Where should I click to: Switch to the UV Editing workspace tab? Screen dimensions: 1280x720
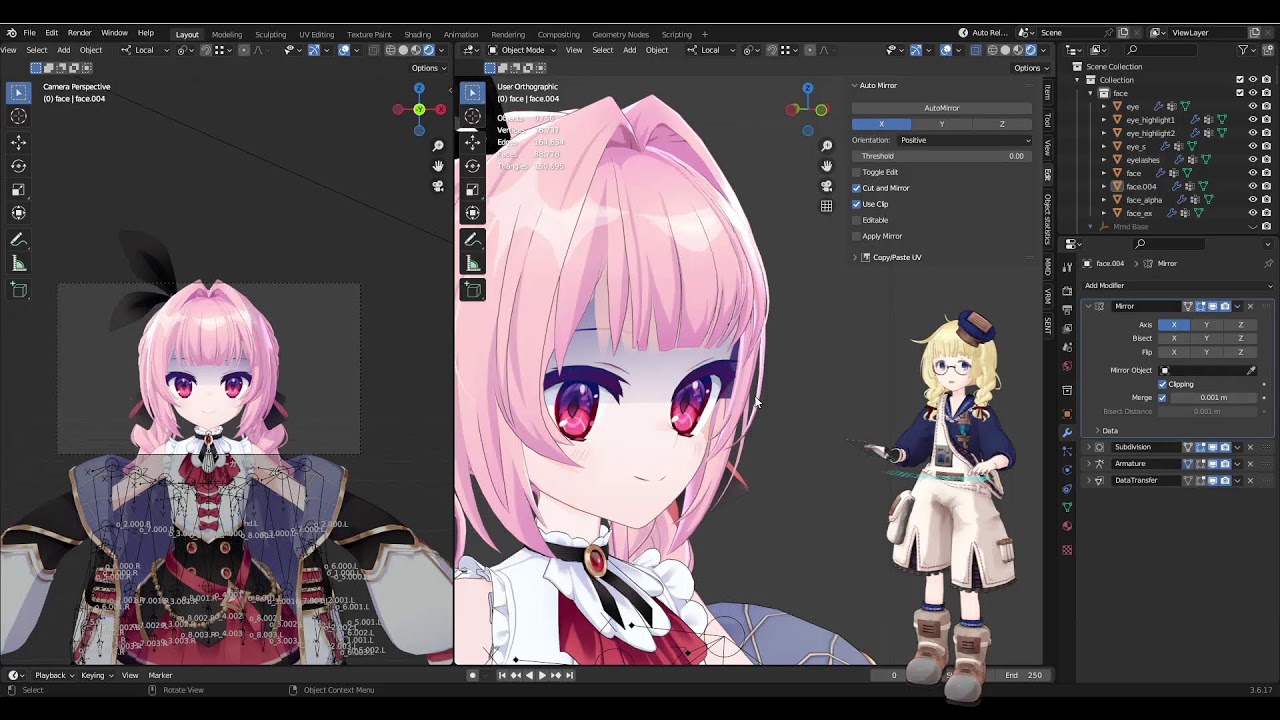pyautogui.click(x=316, y=34)
